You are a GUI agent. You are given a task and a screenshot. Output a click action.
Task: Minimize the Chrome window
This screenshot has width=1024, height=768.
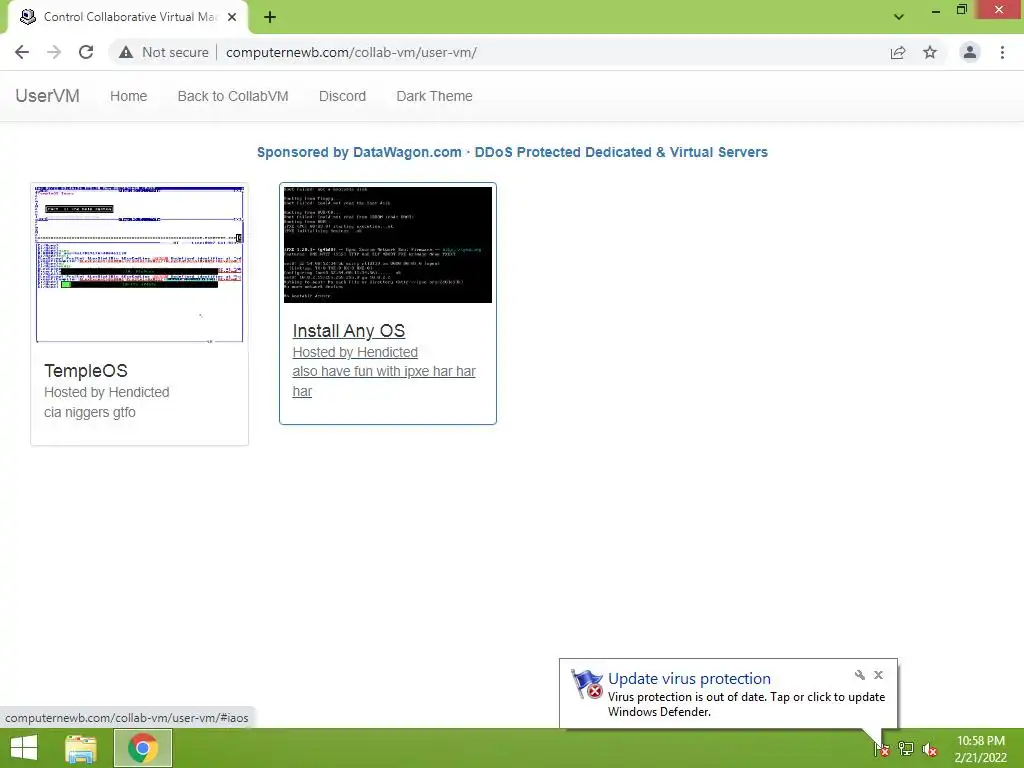(x=936, y=10)
